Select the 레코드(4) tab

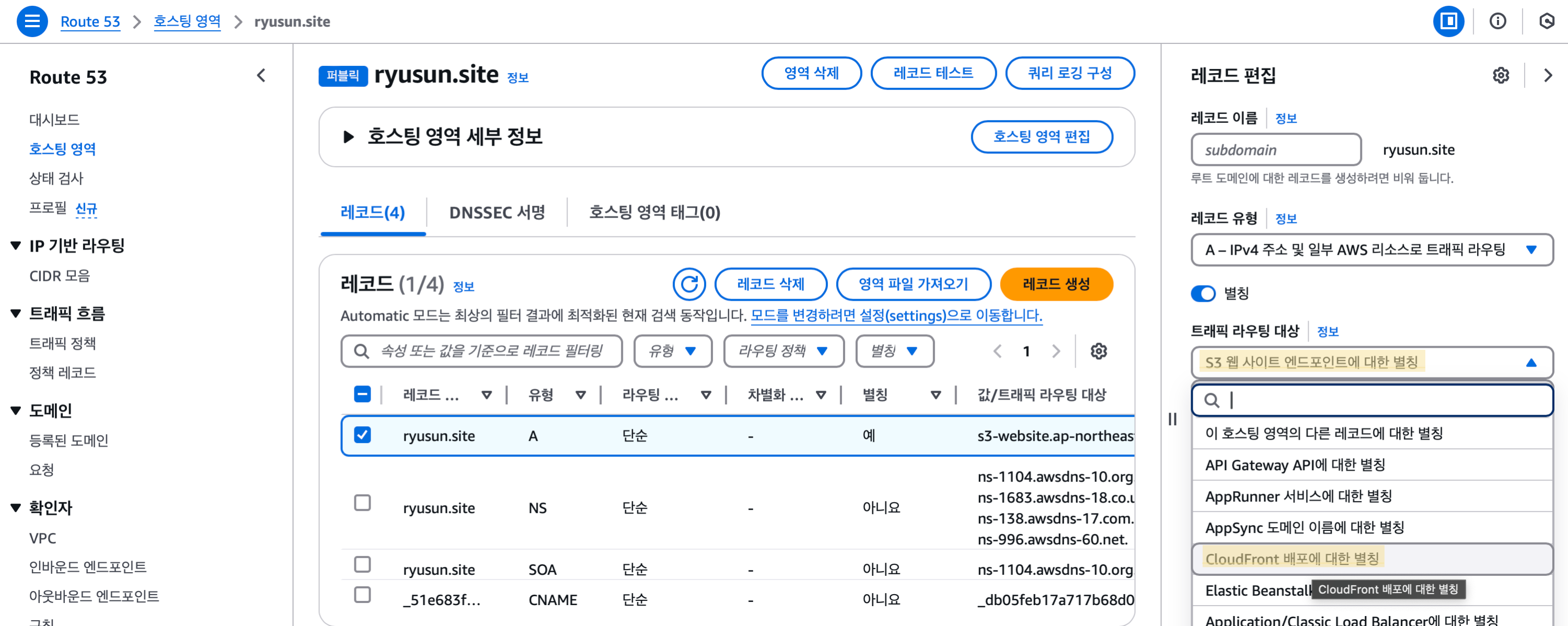pos(373,212)
